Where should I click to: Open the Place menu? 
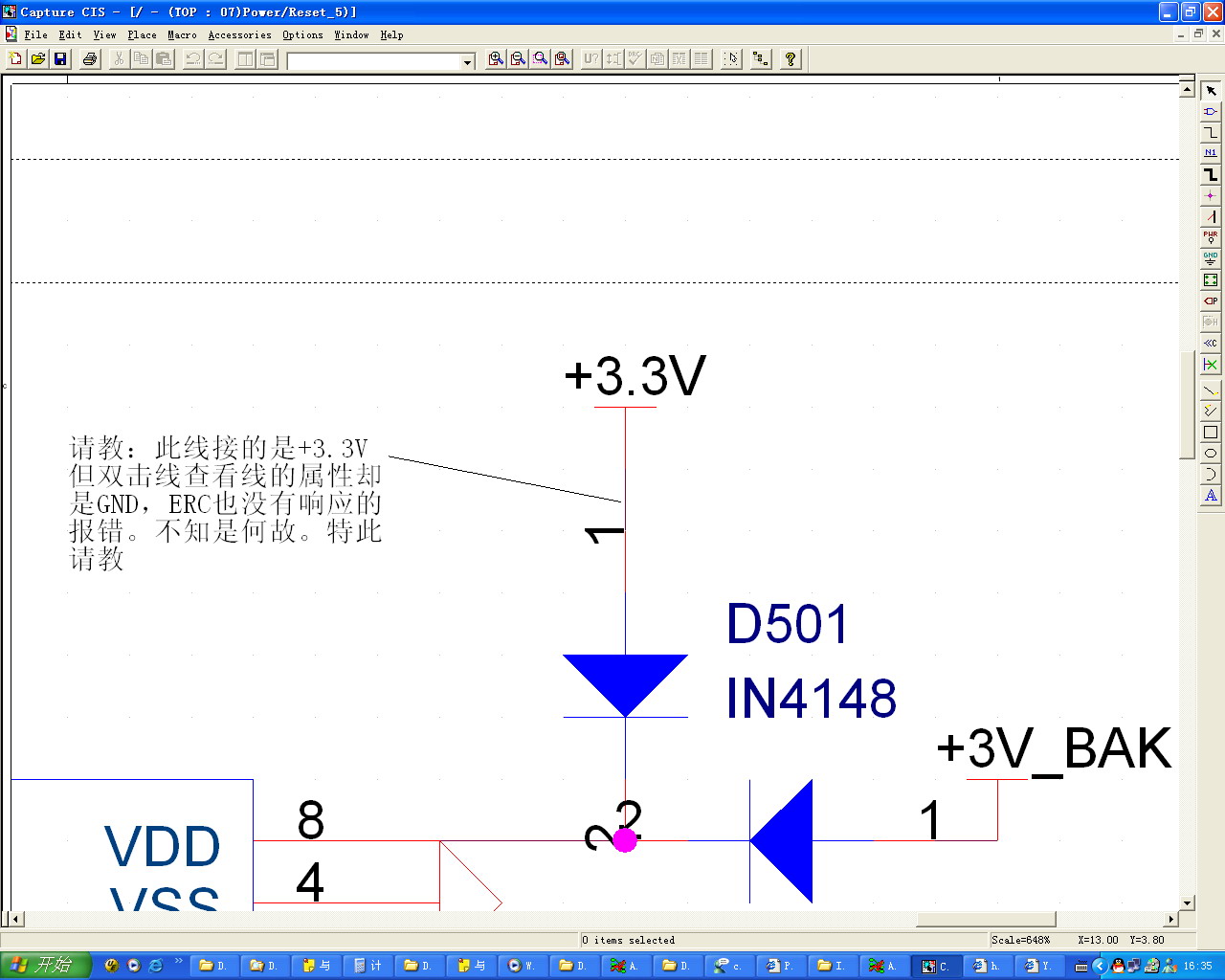click(142, 34)
